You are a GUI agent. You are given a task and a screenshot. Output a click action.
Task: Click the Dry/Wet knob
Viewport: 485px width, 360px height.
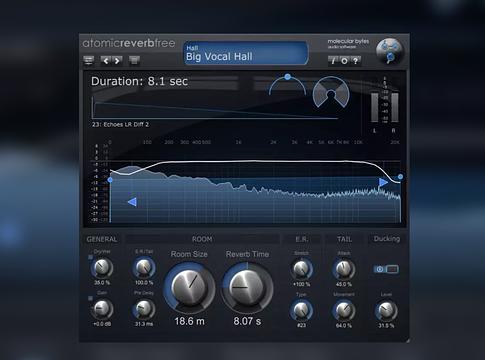102,267
